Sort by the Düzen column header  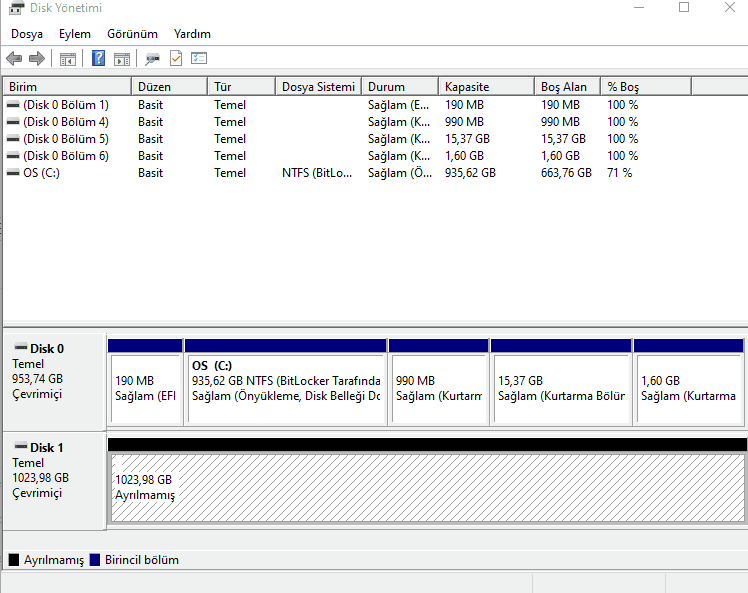pyautogui.click(x=169, y=87)
